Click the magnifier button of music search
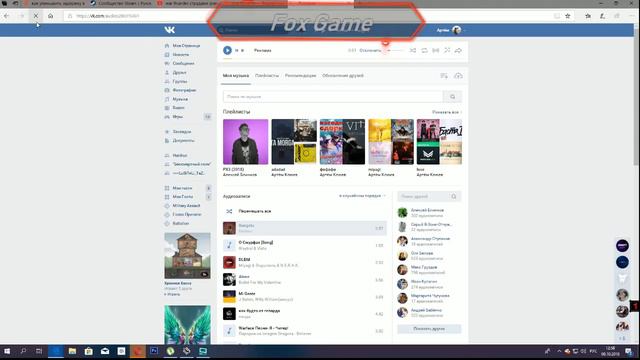This screenshot has height=360, width=640. click(452, 97)
